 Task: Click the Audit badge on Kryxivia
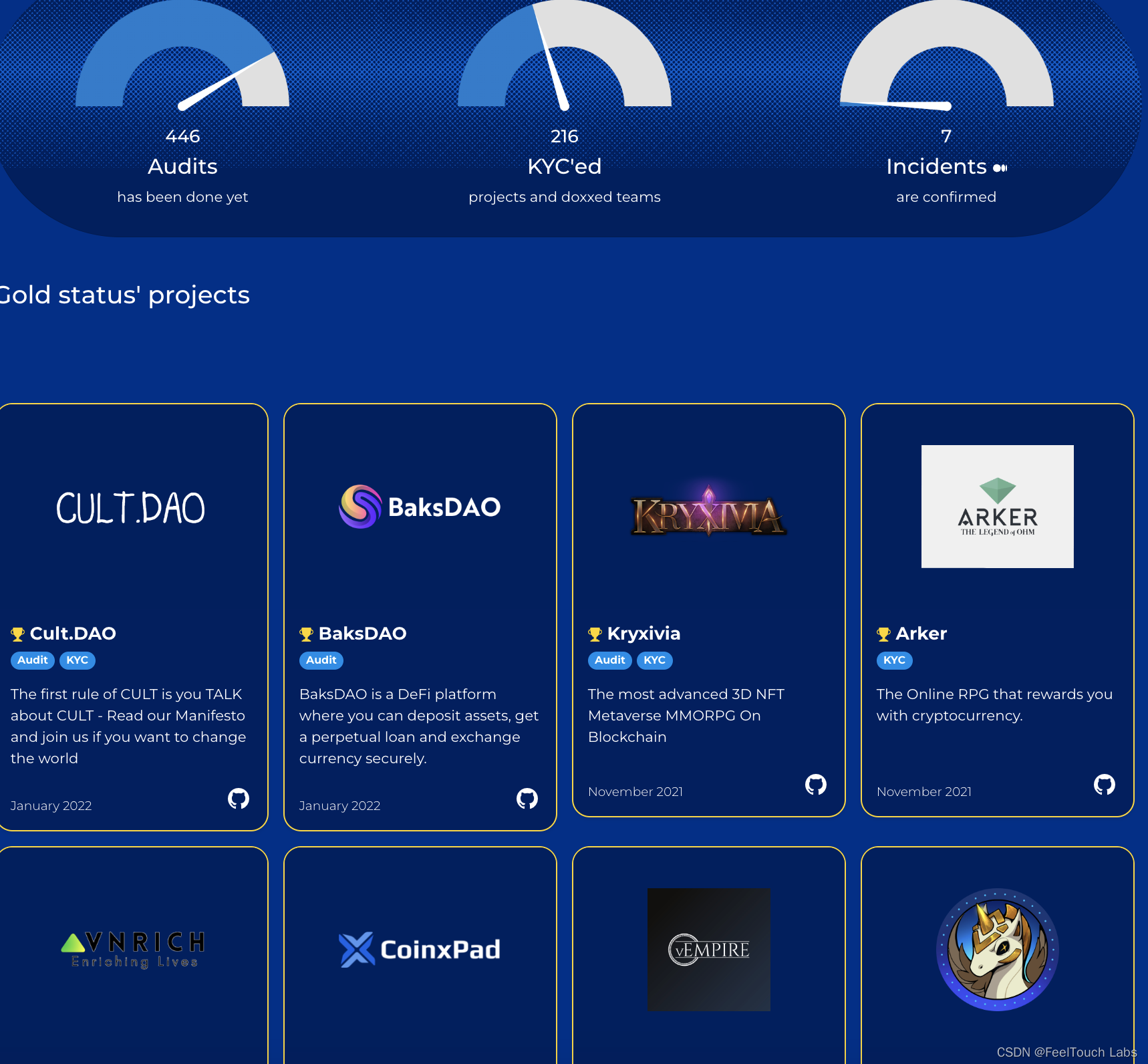(610, 660)
